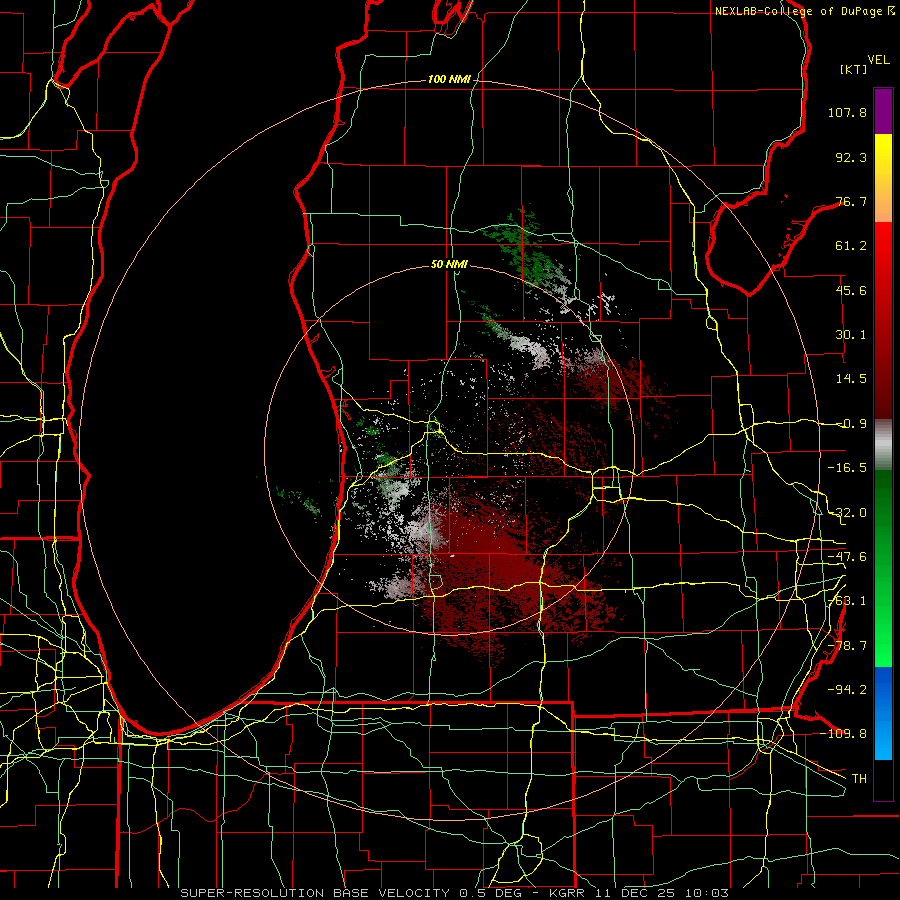Click the VEL legend title
Screen dimensions: 900x900
tap(879, 60)
